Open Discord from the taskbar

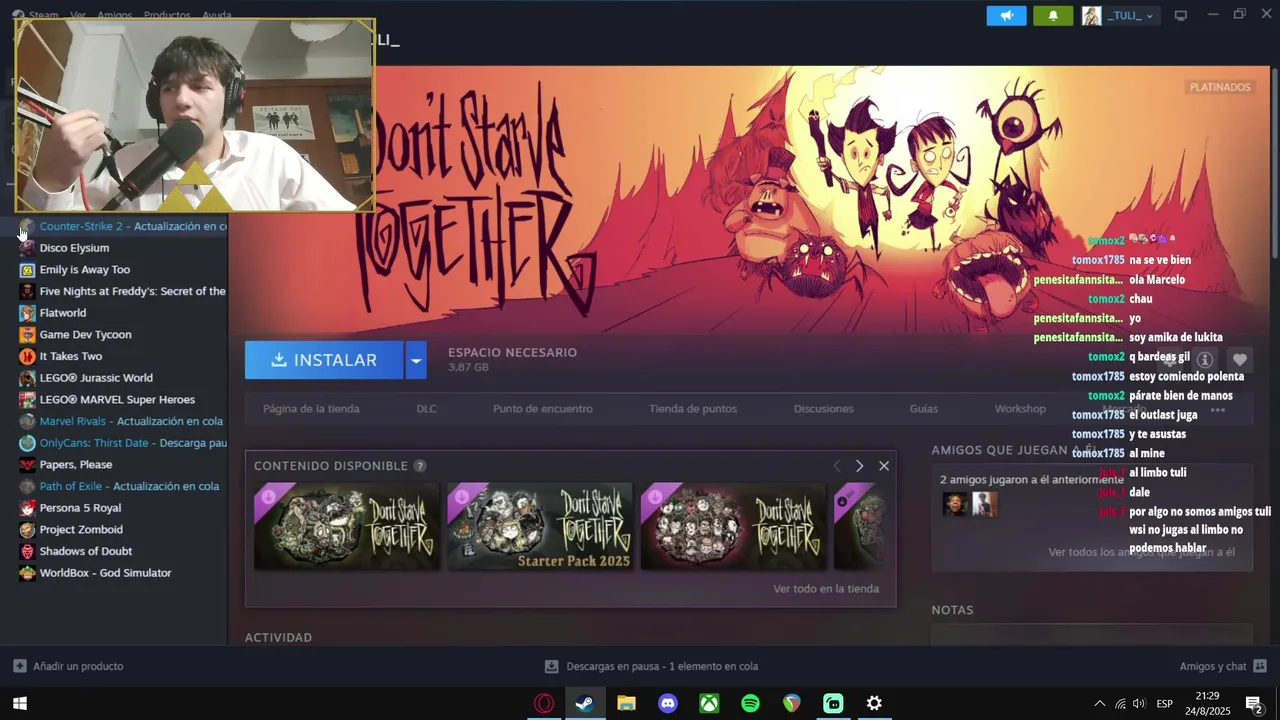(668, 704)
